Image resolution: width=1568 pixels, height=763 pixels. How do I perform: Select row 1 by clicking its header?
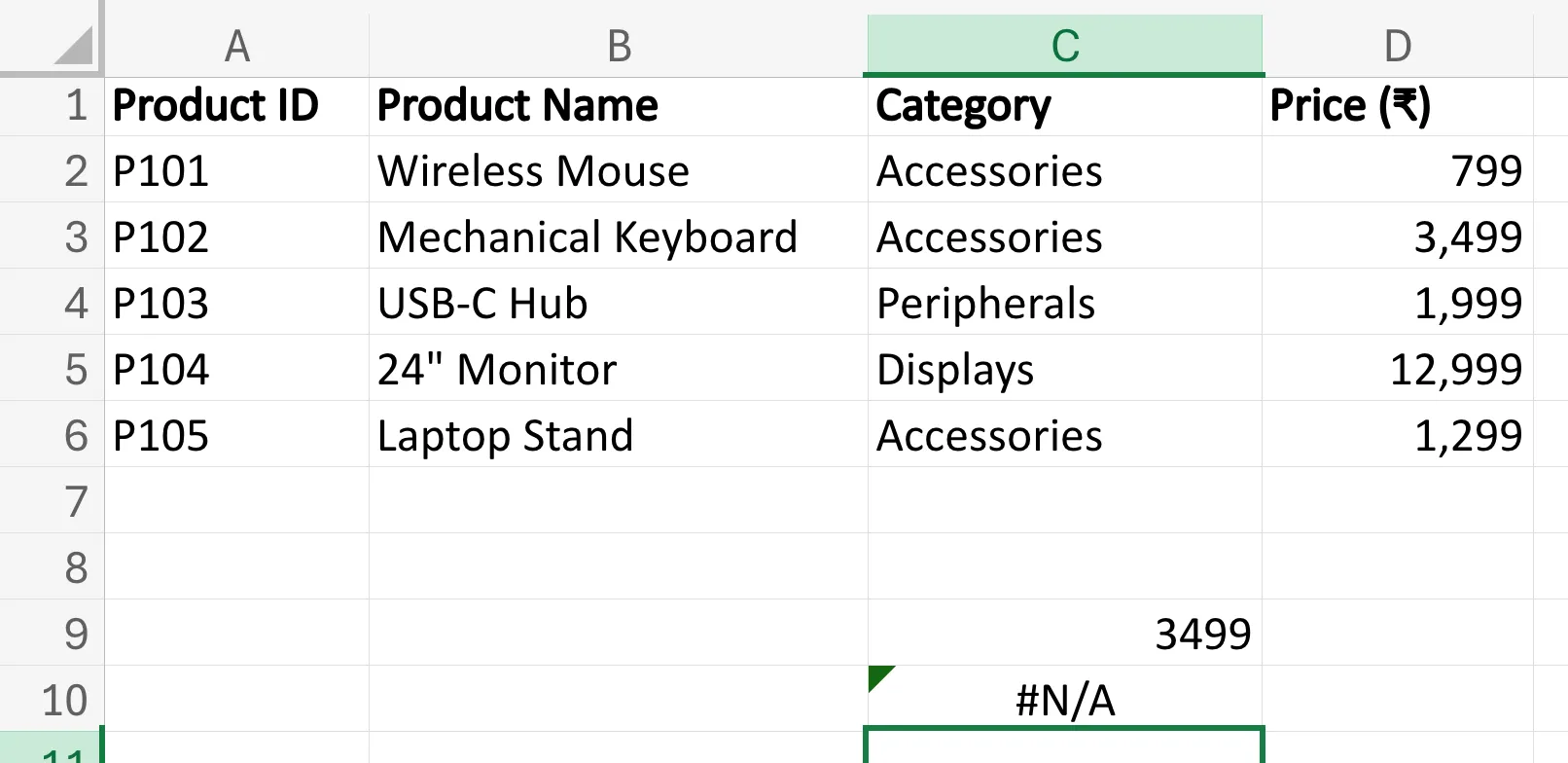[x=75, y=105]
